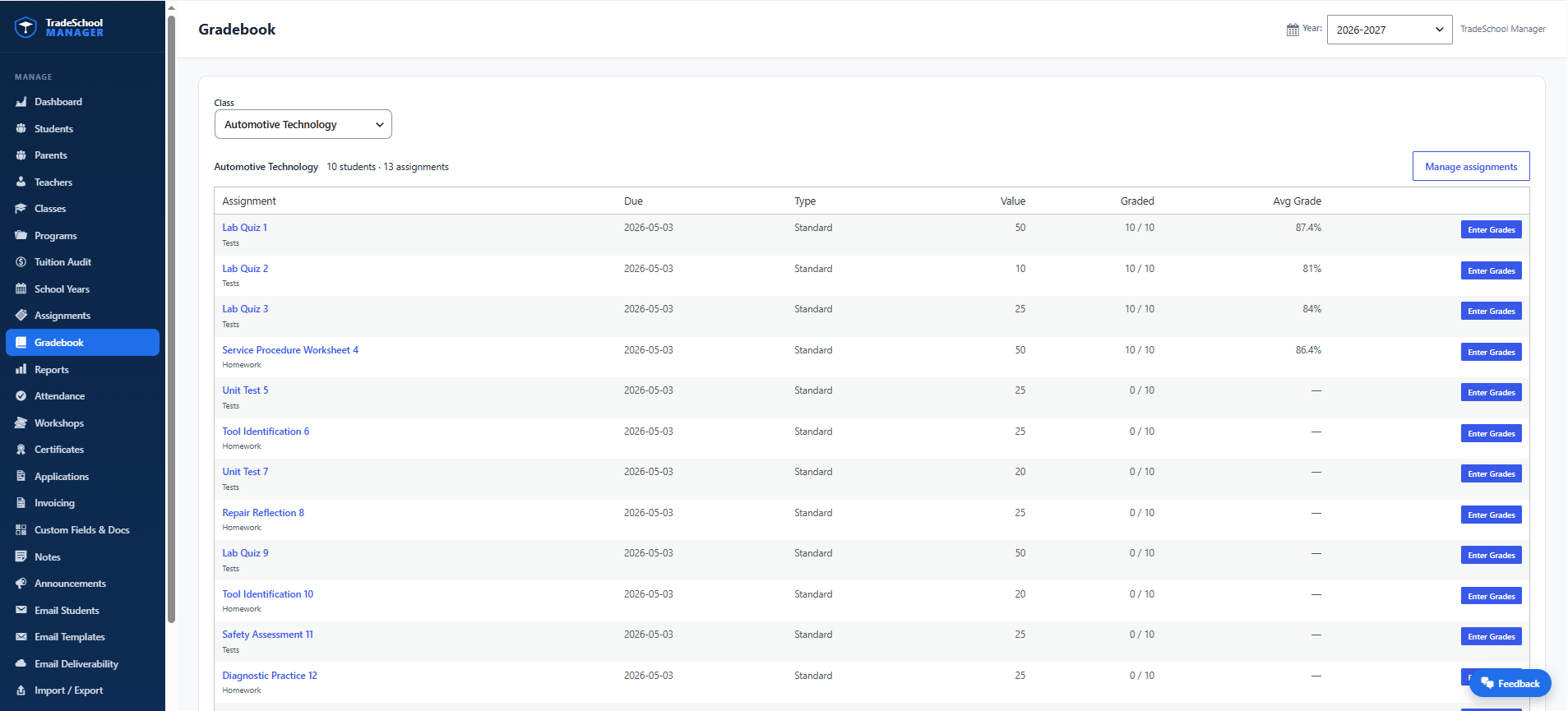Viewport: 1568px width, 711px height.
Task: Click Enter Grades for Lab Quiz 1
Action: [x=1491, y=229]
